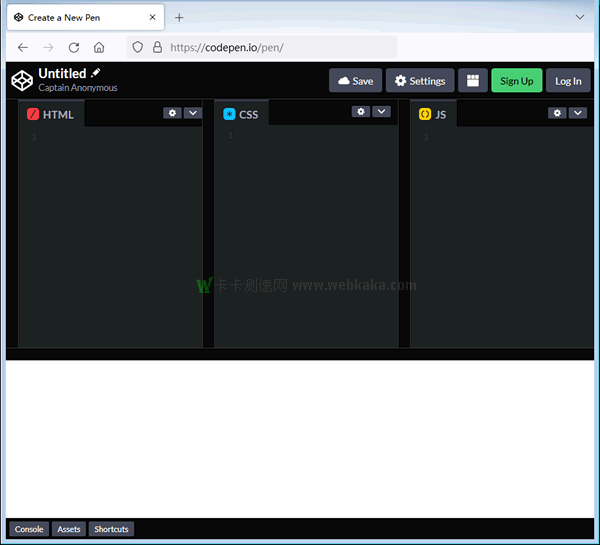This screenshot has width=600, height=545.
Task: Show keyboard Shortcuts
Action: pos(111,529)
